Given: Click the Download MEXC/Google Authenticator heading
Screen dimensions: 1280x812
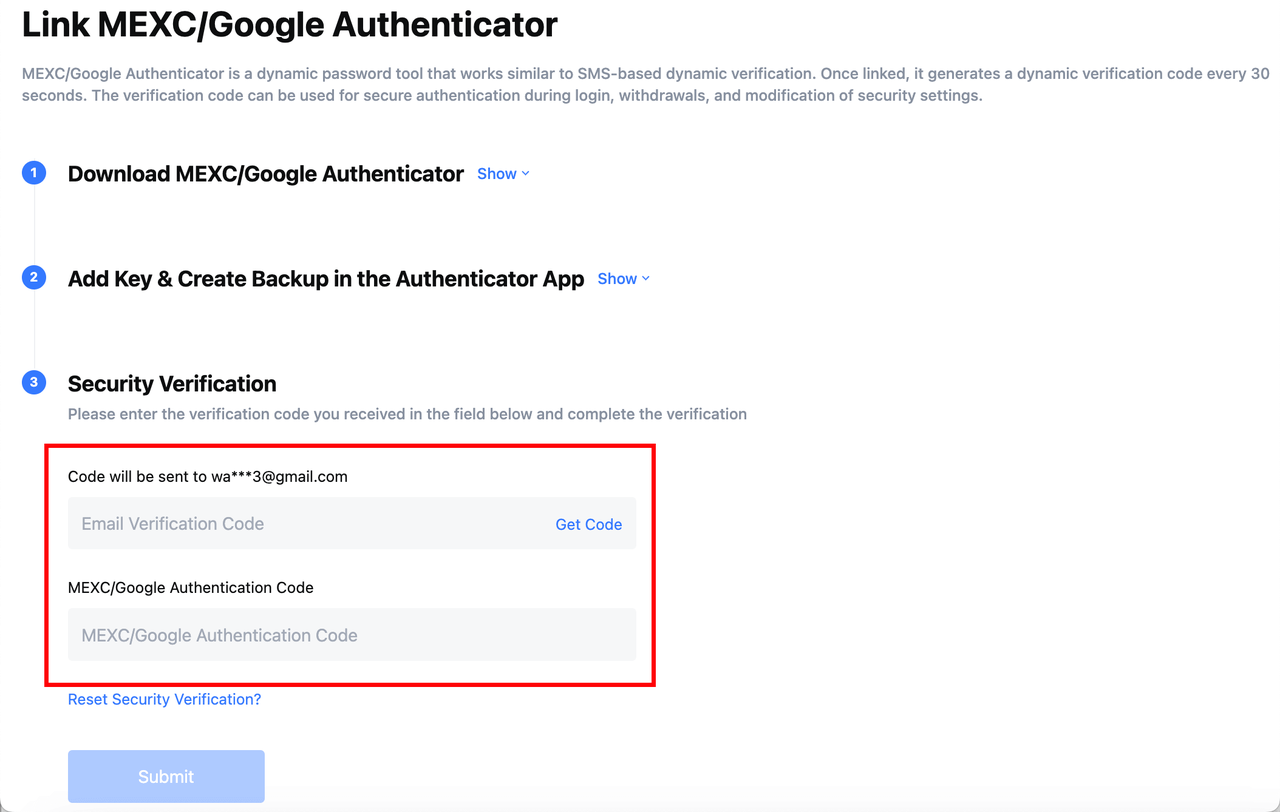Looking at the screenshot, I should point(265,174).
